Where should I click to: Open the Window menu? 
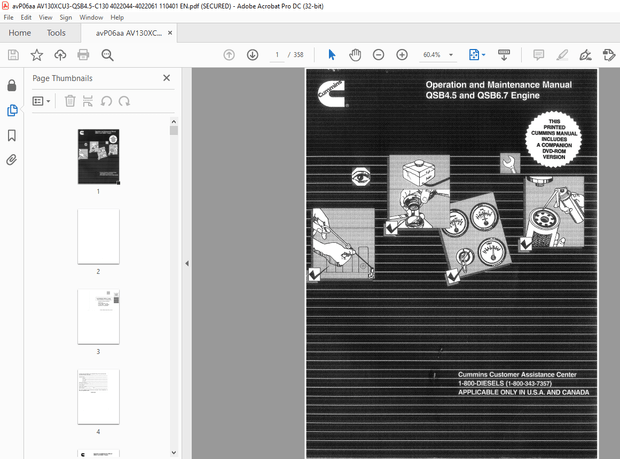tap(91, 17)
